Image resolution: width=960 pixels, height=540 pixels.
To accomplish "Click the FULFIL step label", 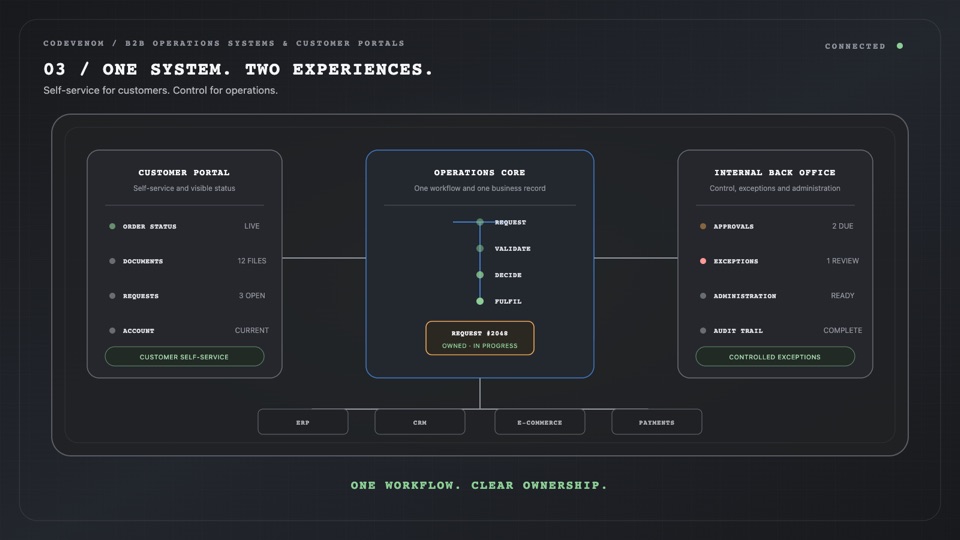I will pos(508,302).
